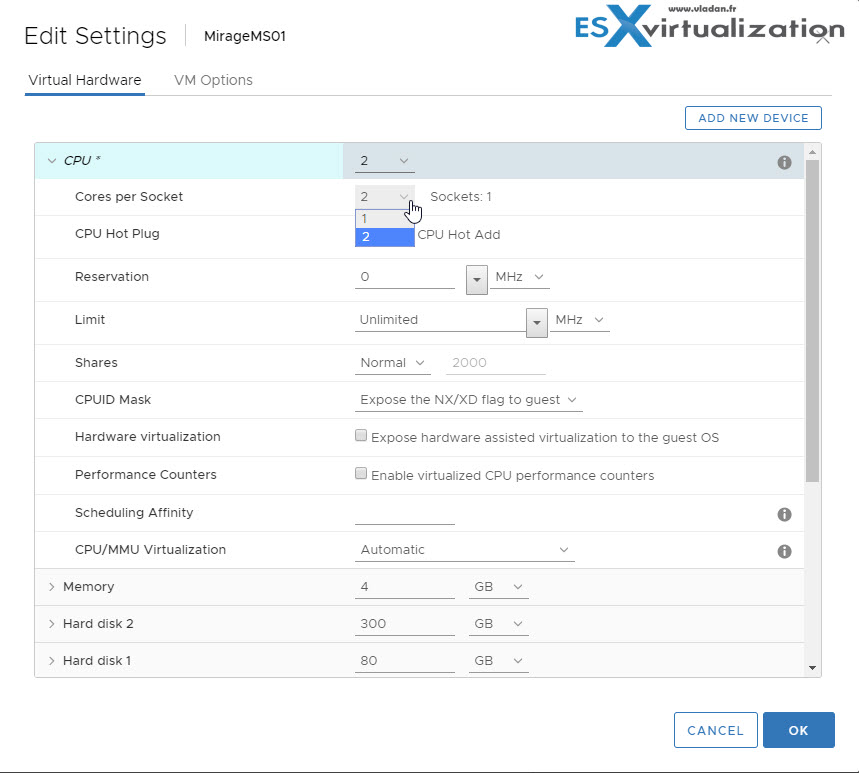Expand the Hard disk 1 section

tap(51, 661)
